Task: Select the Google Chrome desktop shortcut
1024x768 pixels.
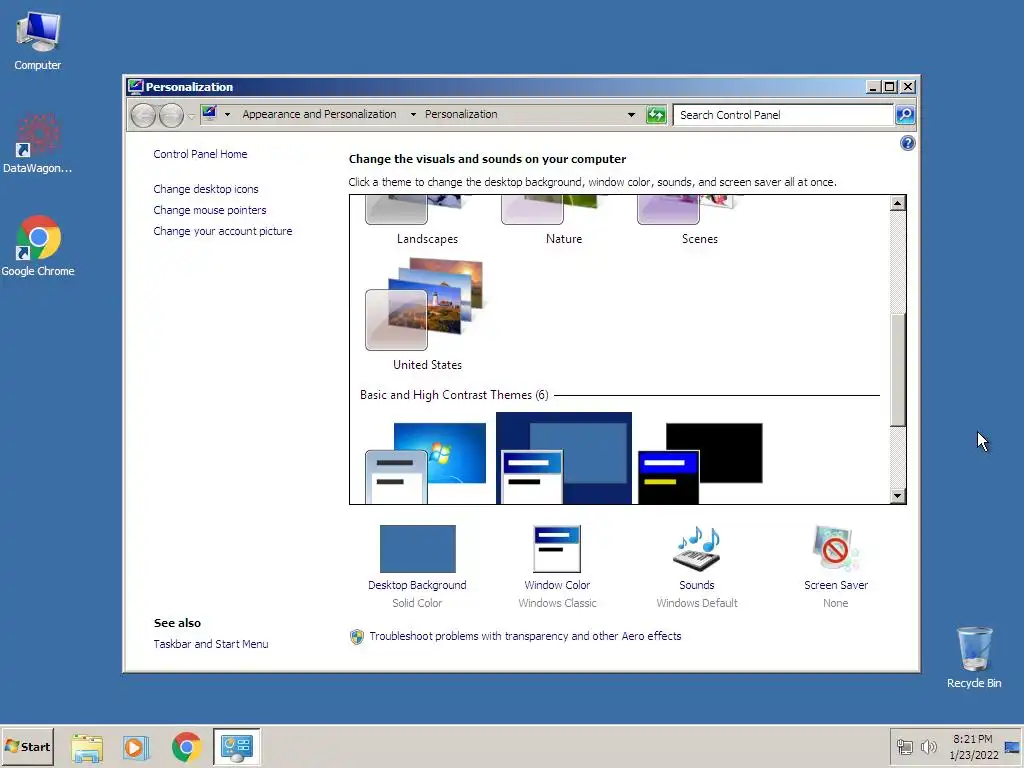Action: point(38,246)
